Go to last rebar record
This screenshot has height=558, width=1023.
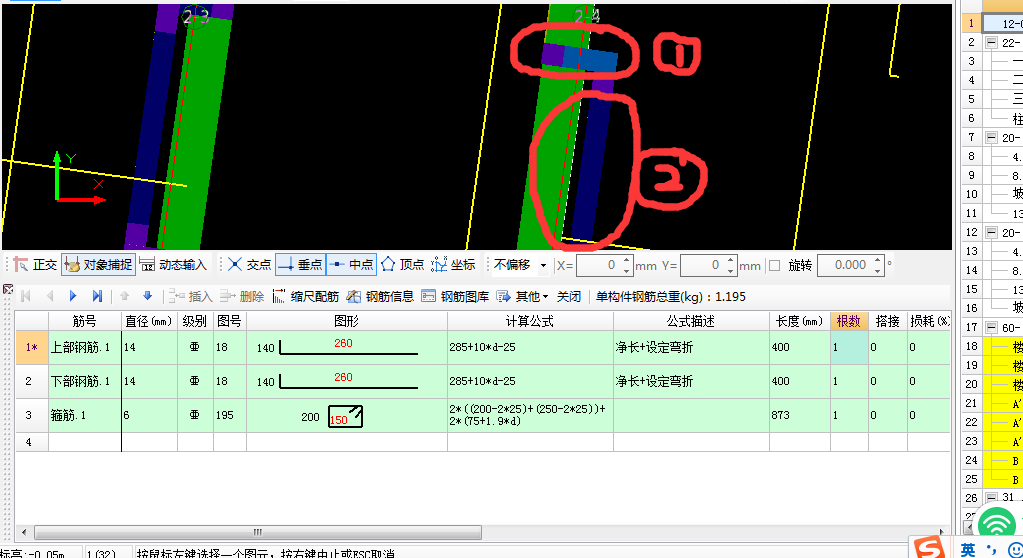click(97, 296)
